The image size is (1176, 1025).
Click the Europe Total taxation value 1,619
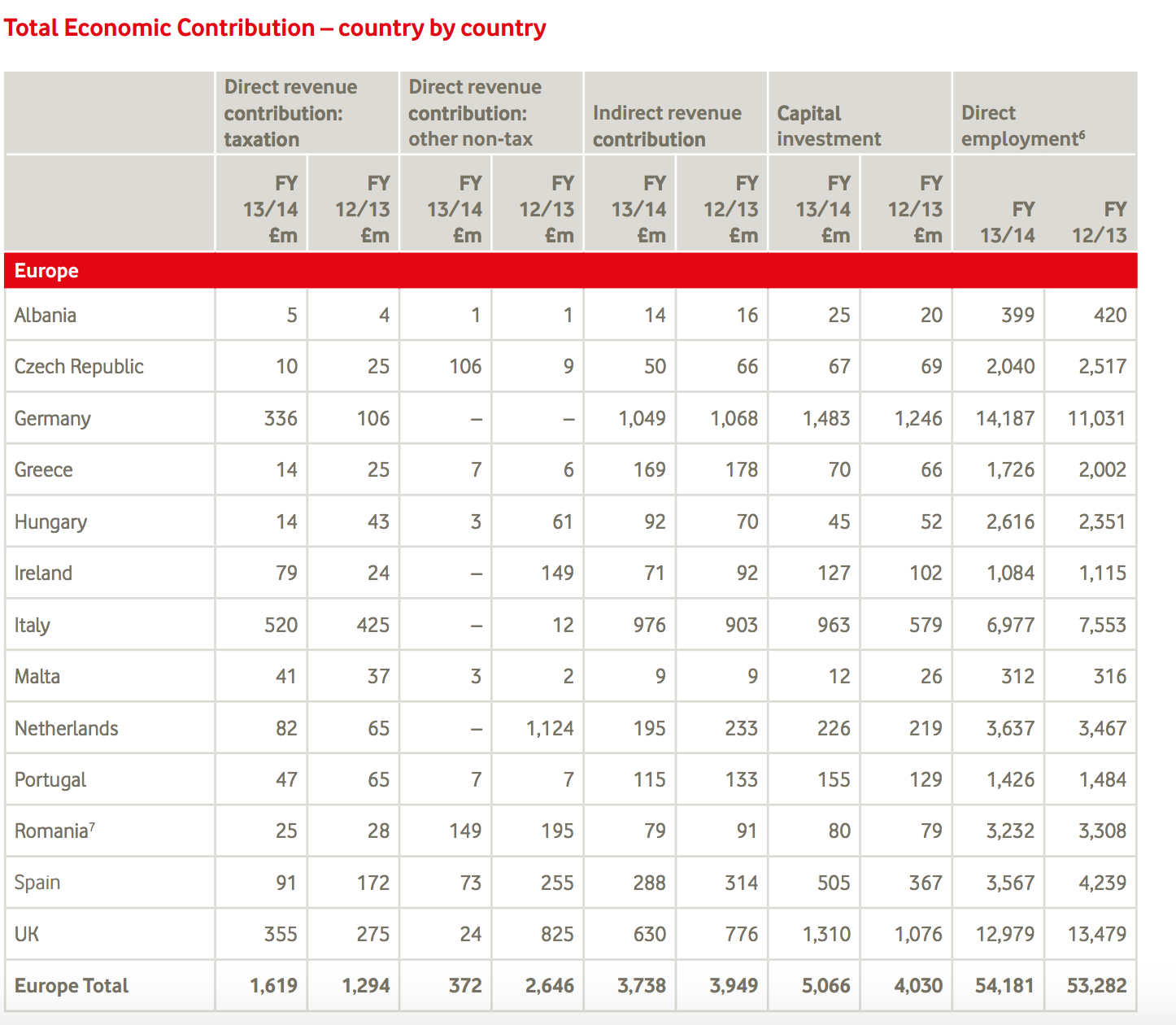(x=273, y=986)
